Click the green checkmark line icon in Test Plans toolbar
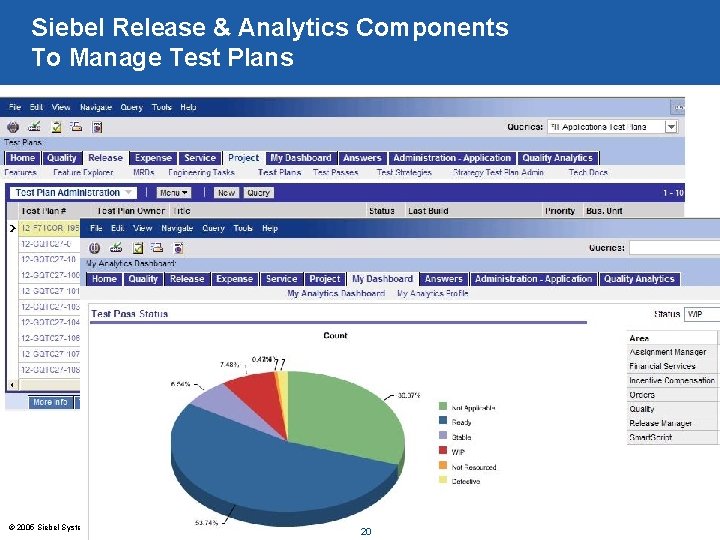720x540 pixels. pos(34,126)
